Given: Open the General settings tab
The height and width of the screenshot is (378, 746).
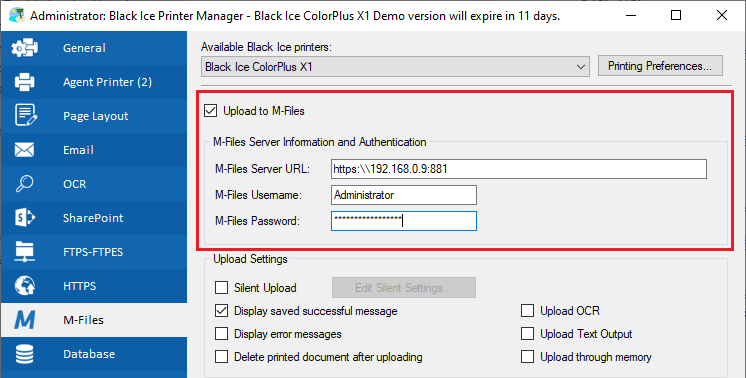Looking at the screenshot, I should tap(94, 48).
